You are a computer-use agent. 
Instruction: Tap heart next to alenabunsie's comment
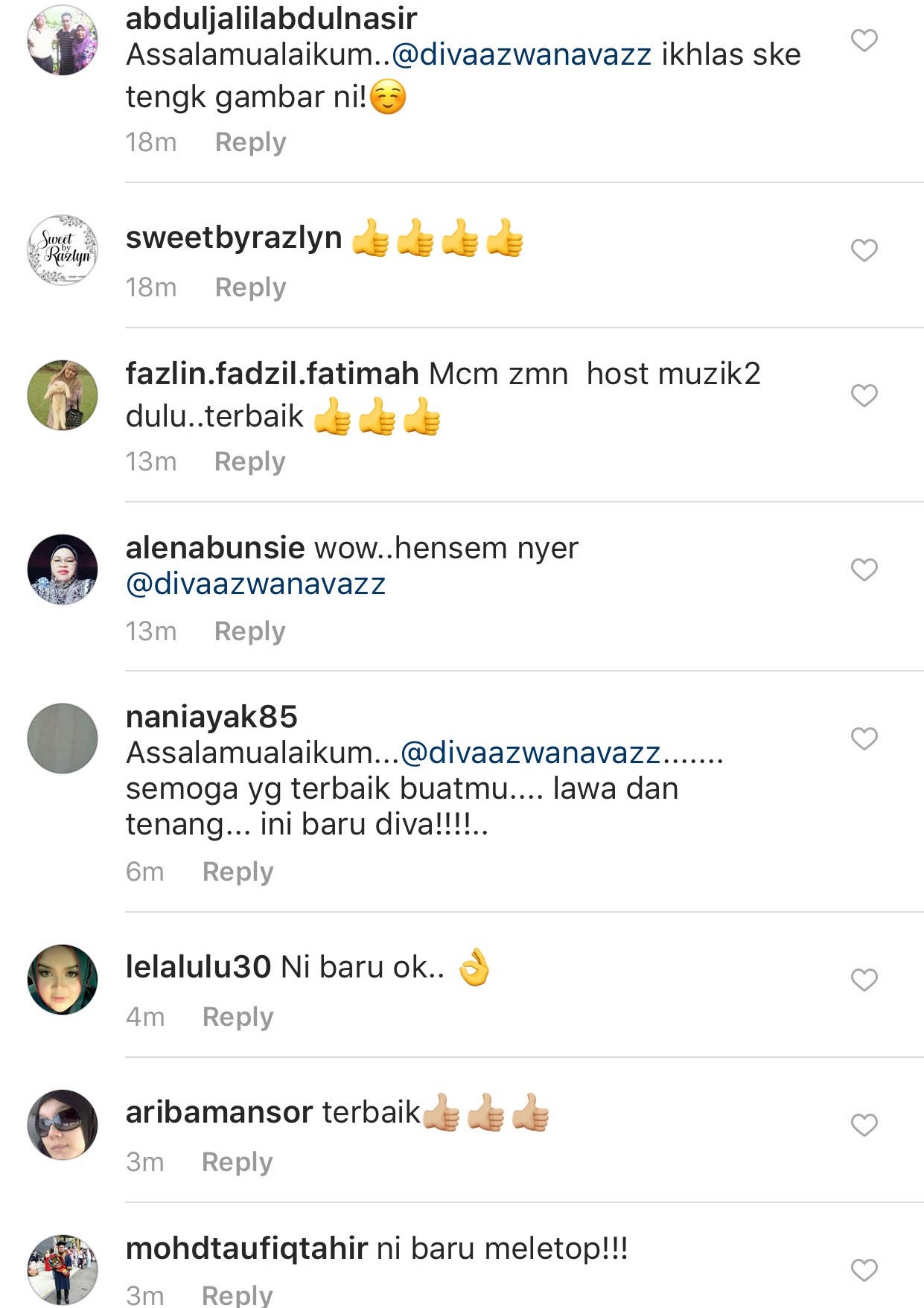click(x=864, y=570)
